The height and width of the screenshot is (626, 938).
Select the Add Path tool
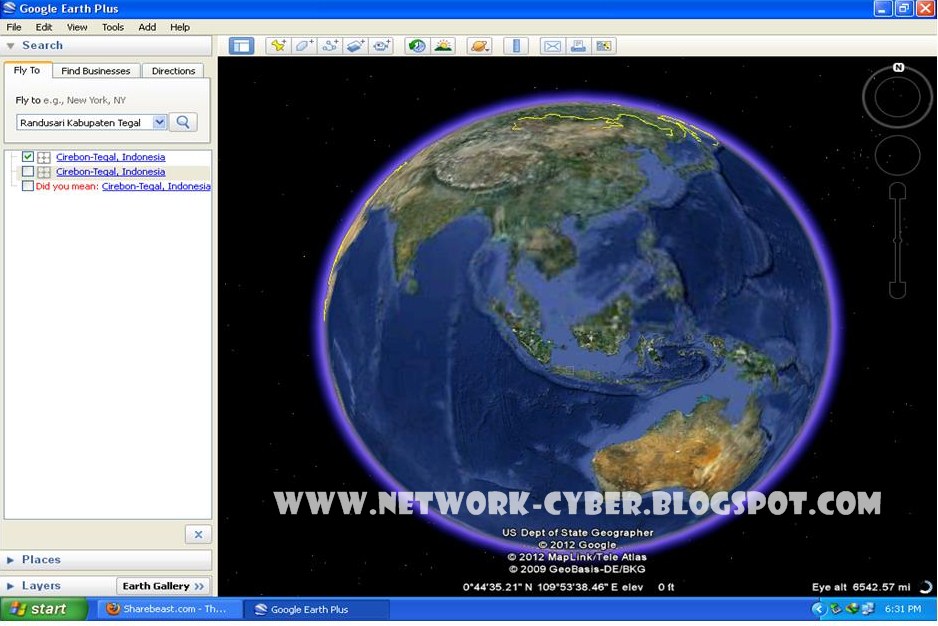point(330,45)
